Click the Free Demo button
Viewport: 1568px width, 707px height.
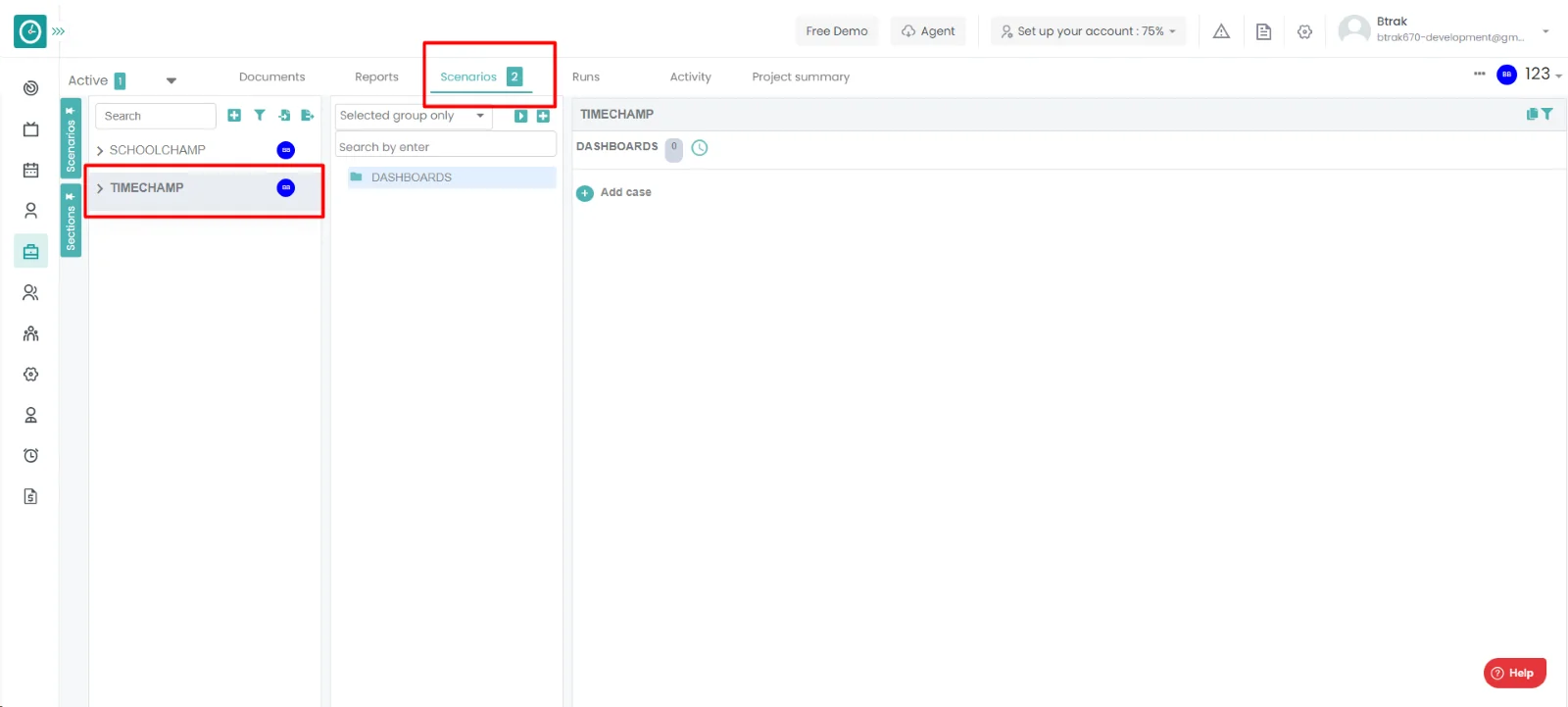(836, 31)
